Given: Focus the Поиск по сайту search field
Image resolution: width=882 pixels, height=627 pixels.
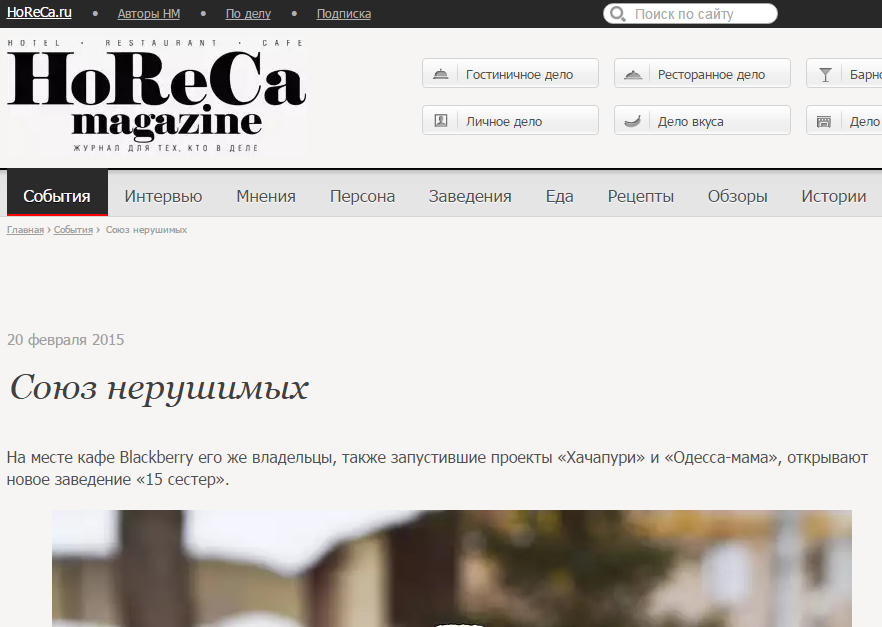Looking at the screenshot, I should click(x=690, y=14).
